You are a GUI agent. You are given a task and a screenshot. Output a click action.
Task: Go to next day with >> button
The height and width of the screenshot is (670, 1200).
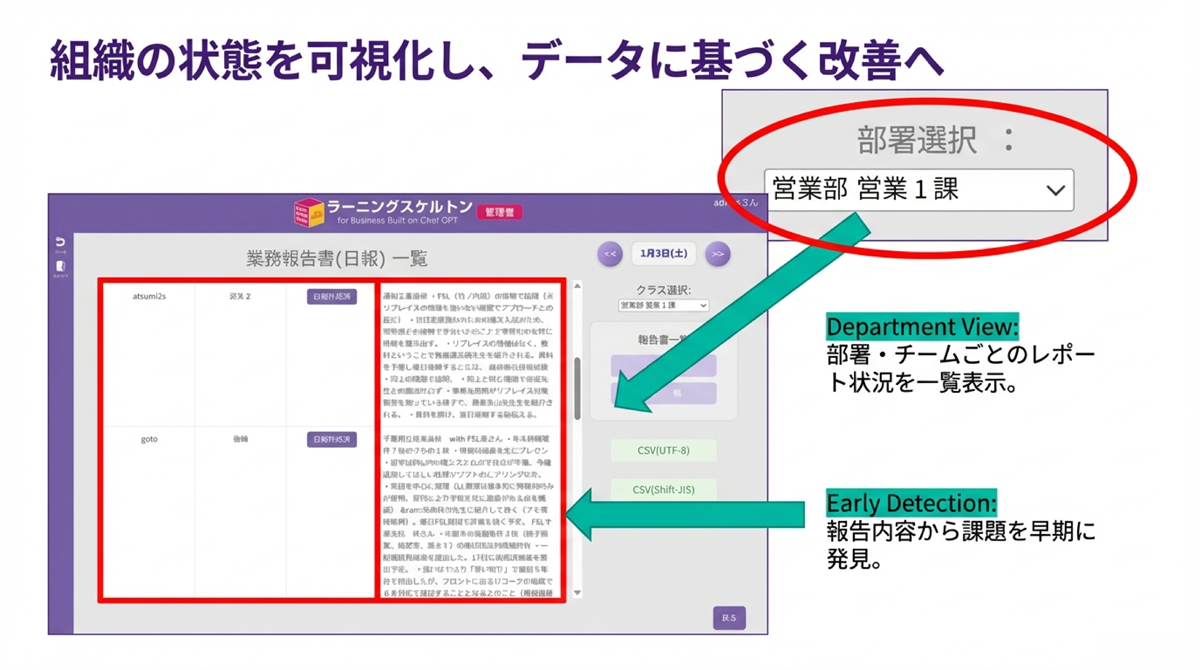tap(717, 255)
